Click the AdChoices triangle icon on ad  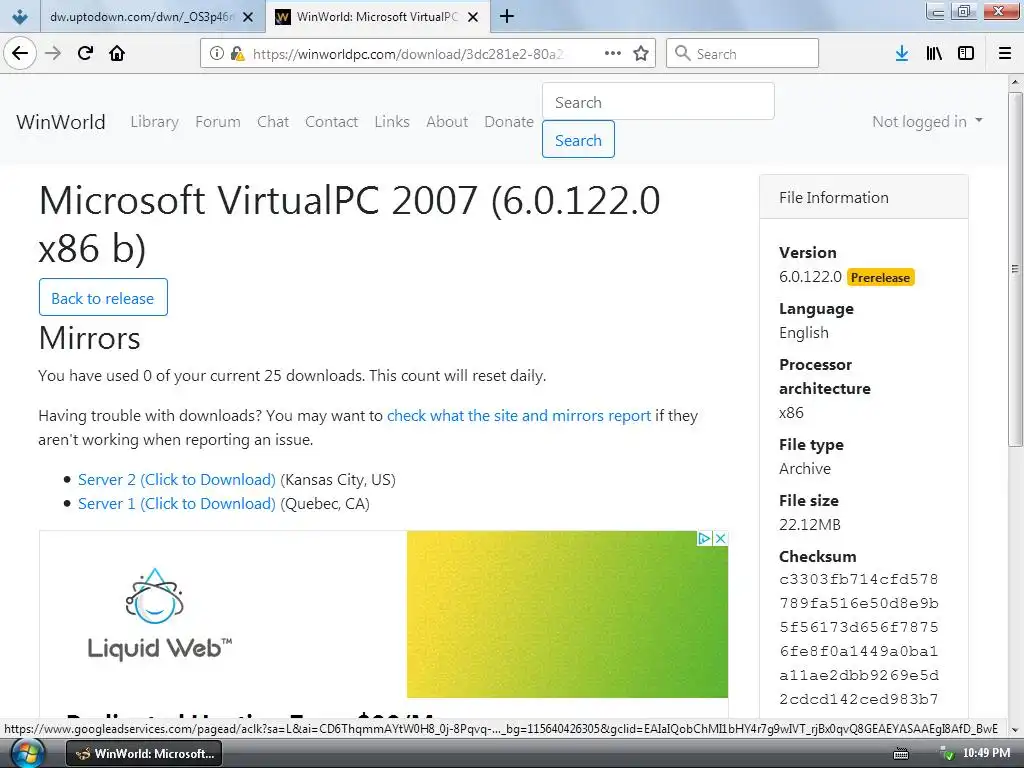tap(704, 538)
